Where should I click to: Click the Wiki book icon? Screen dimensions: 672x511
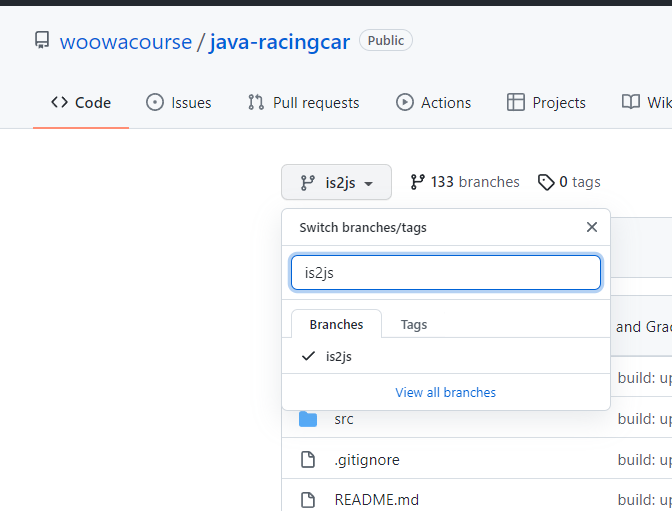pos(631,102)
